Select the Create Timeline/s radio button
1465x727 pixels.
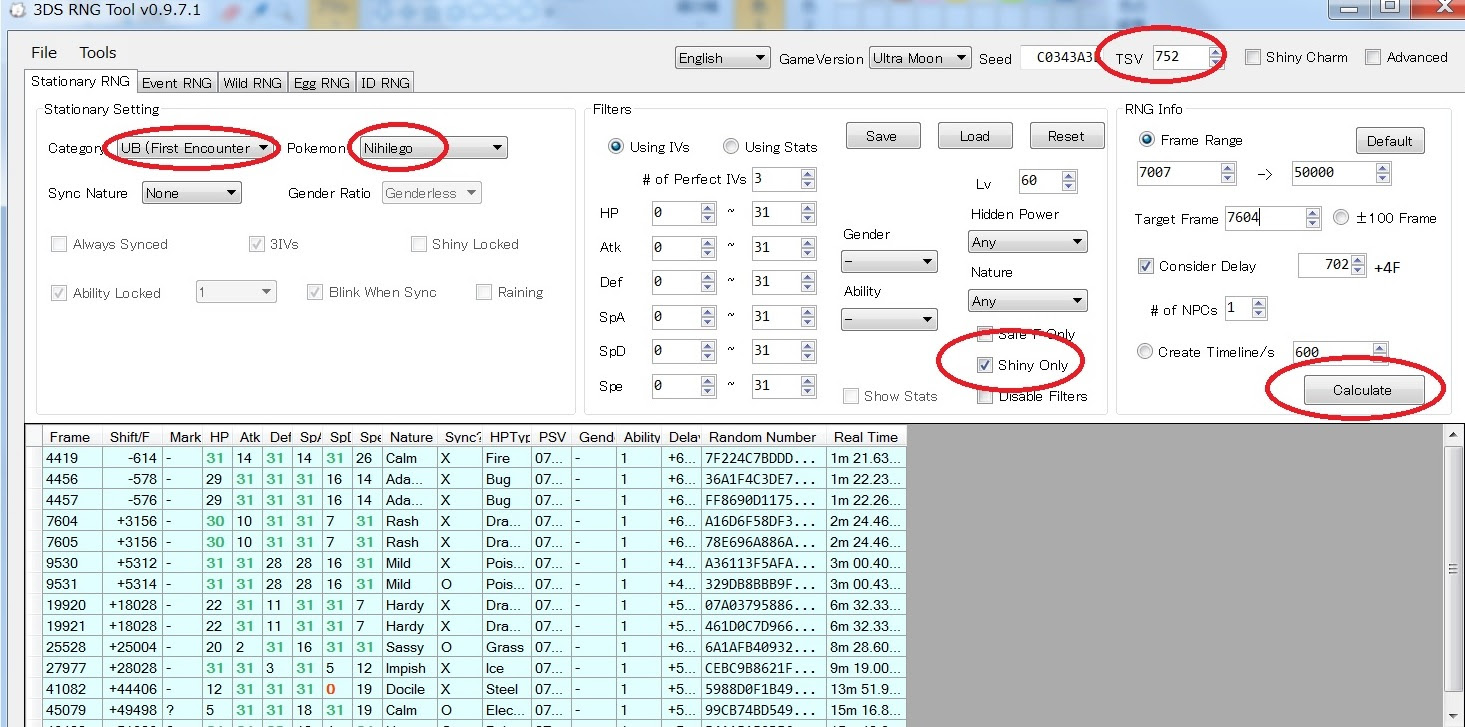click(1146, 351)
